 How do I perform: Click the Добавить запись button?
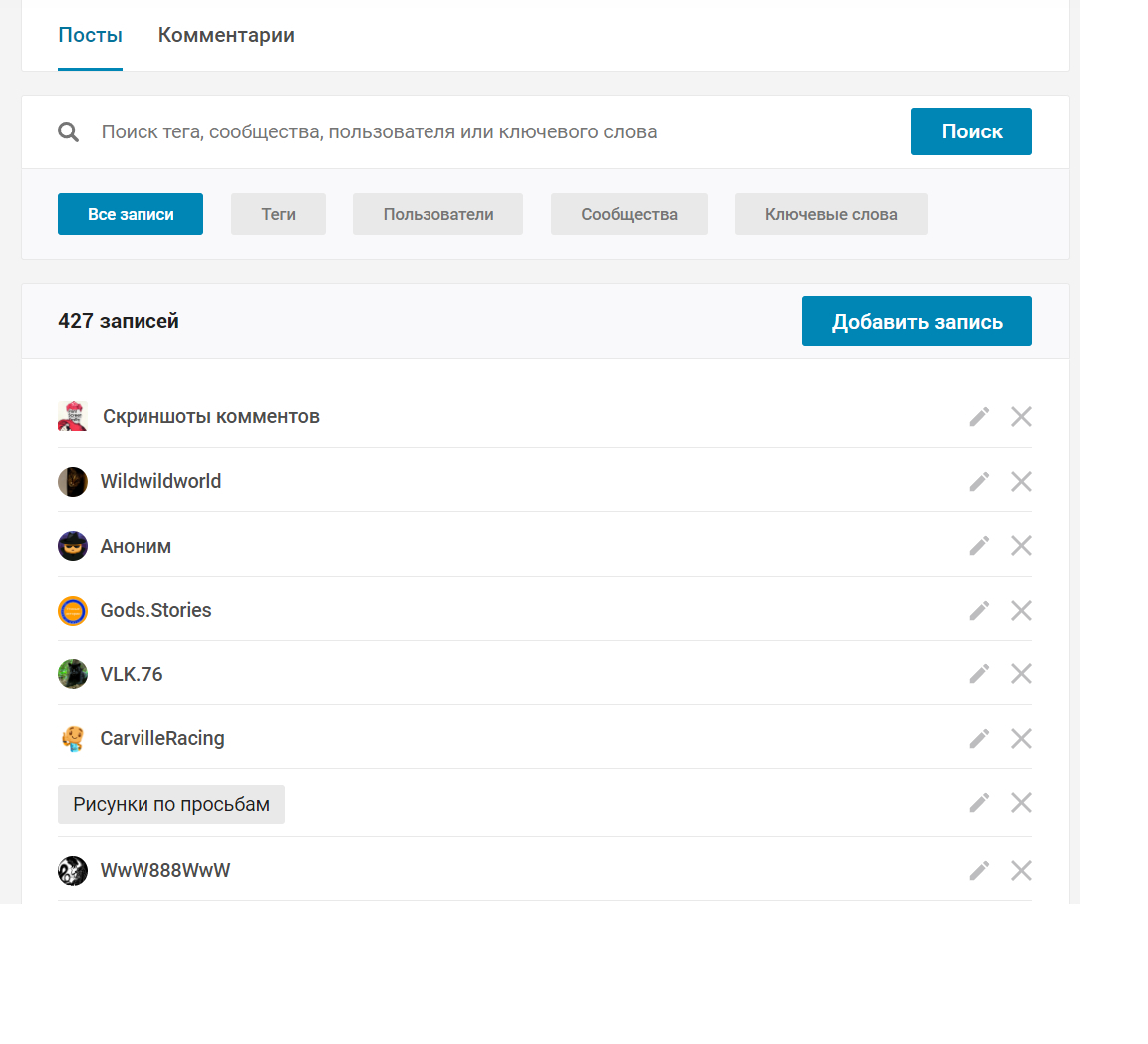pyautogui.click(x=917, y=321)
